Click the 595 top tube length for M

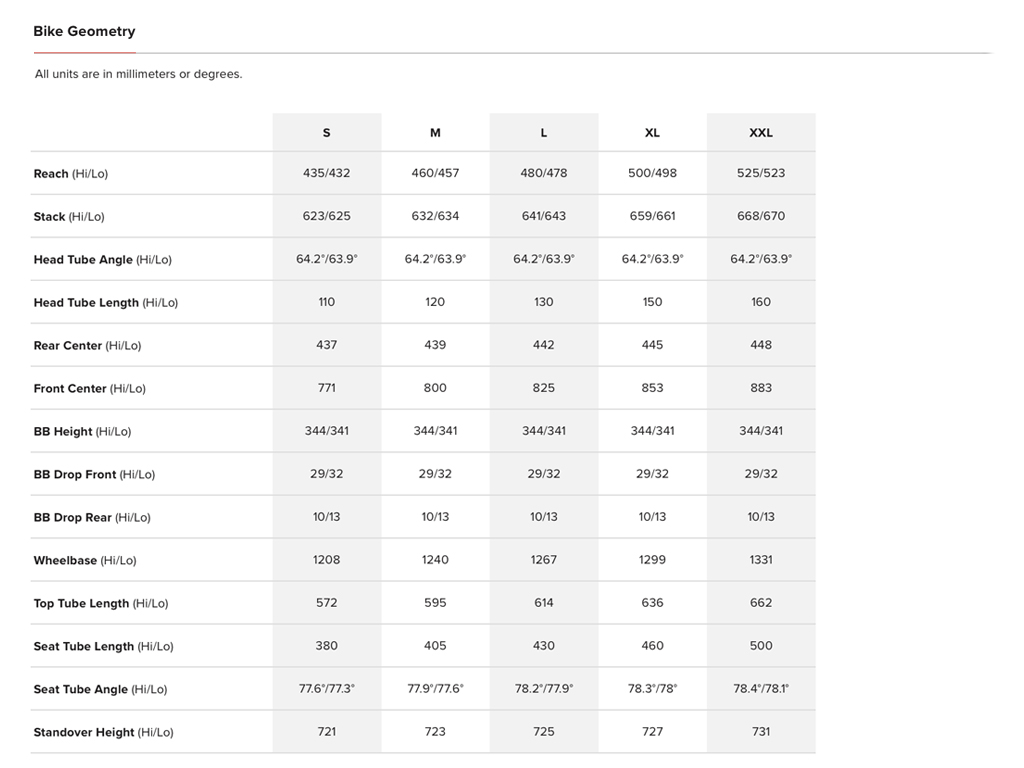[x=435, y=603]
